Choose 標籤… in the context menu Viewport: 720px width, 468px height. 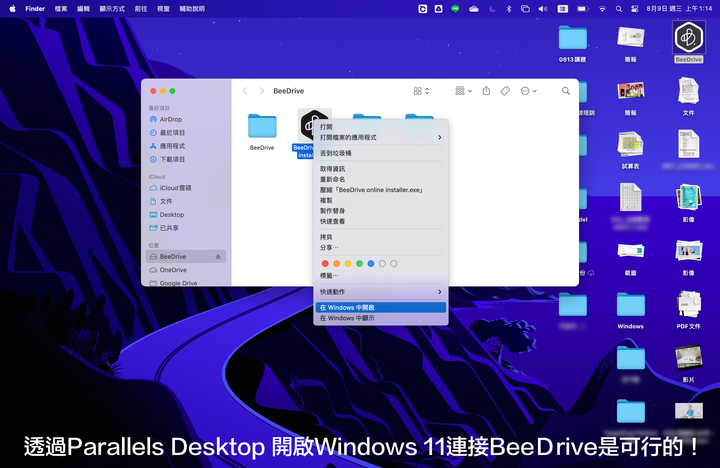tap(380, 276)
